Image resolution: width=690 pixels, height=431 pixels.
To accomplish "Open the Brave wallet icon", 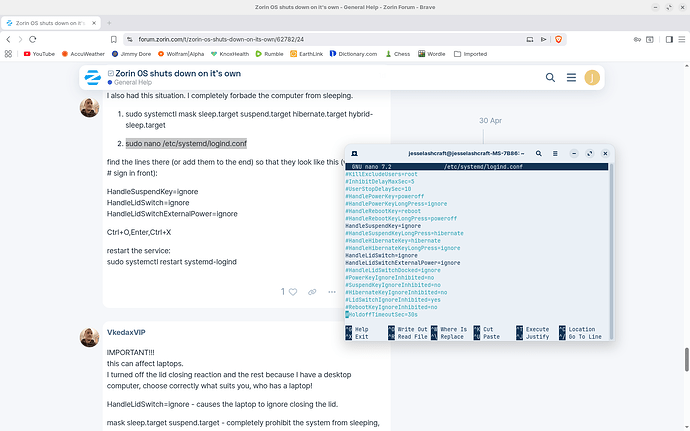I will [x=650, y=39].
